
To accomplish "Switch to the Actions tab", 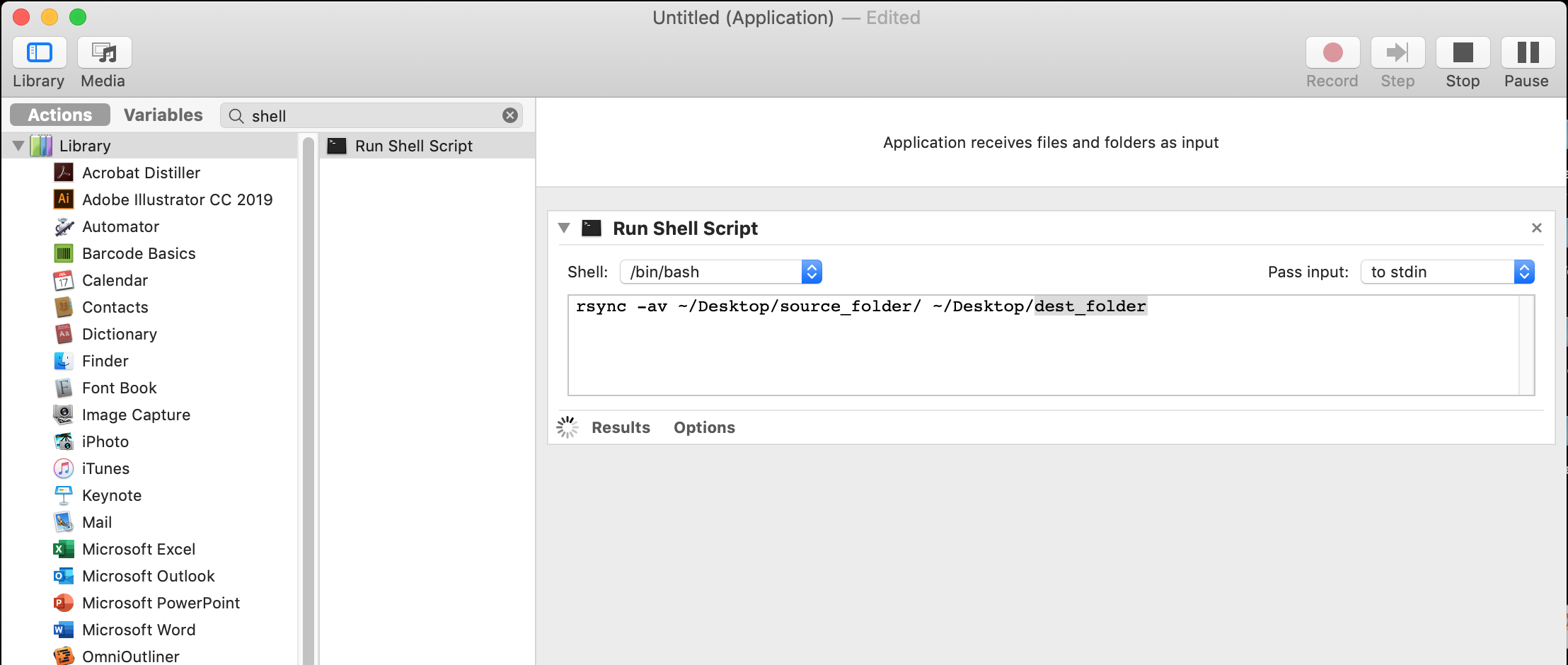I will coord(60,115).
